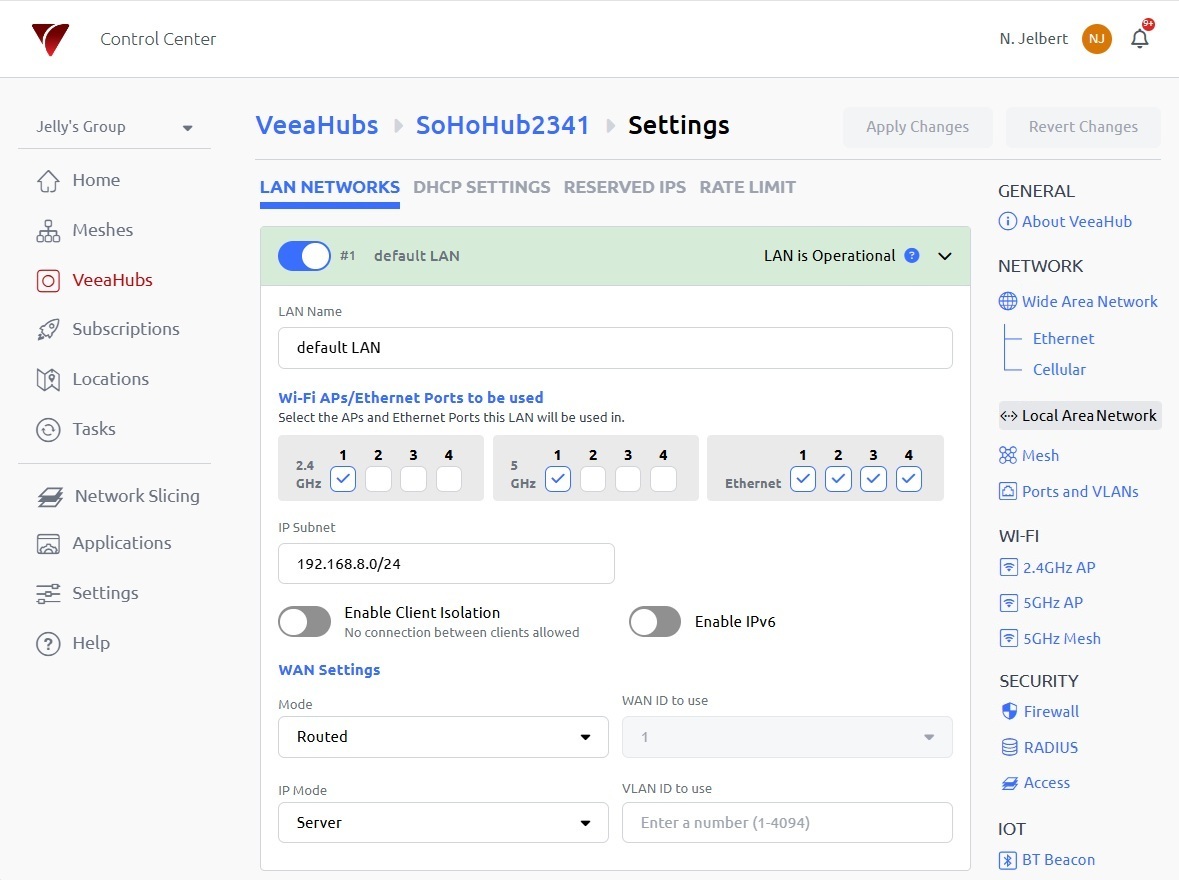Collapse the default LAN panel chevron
This screenshot has height=880, width=1179.
pyautogui.click(x=945, y=256)
